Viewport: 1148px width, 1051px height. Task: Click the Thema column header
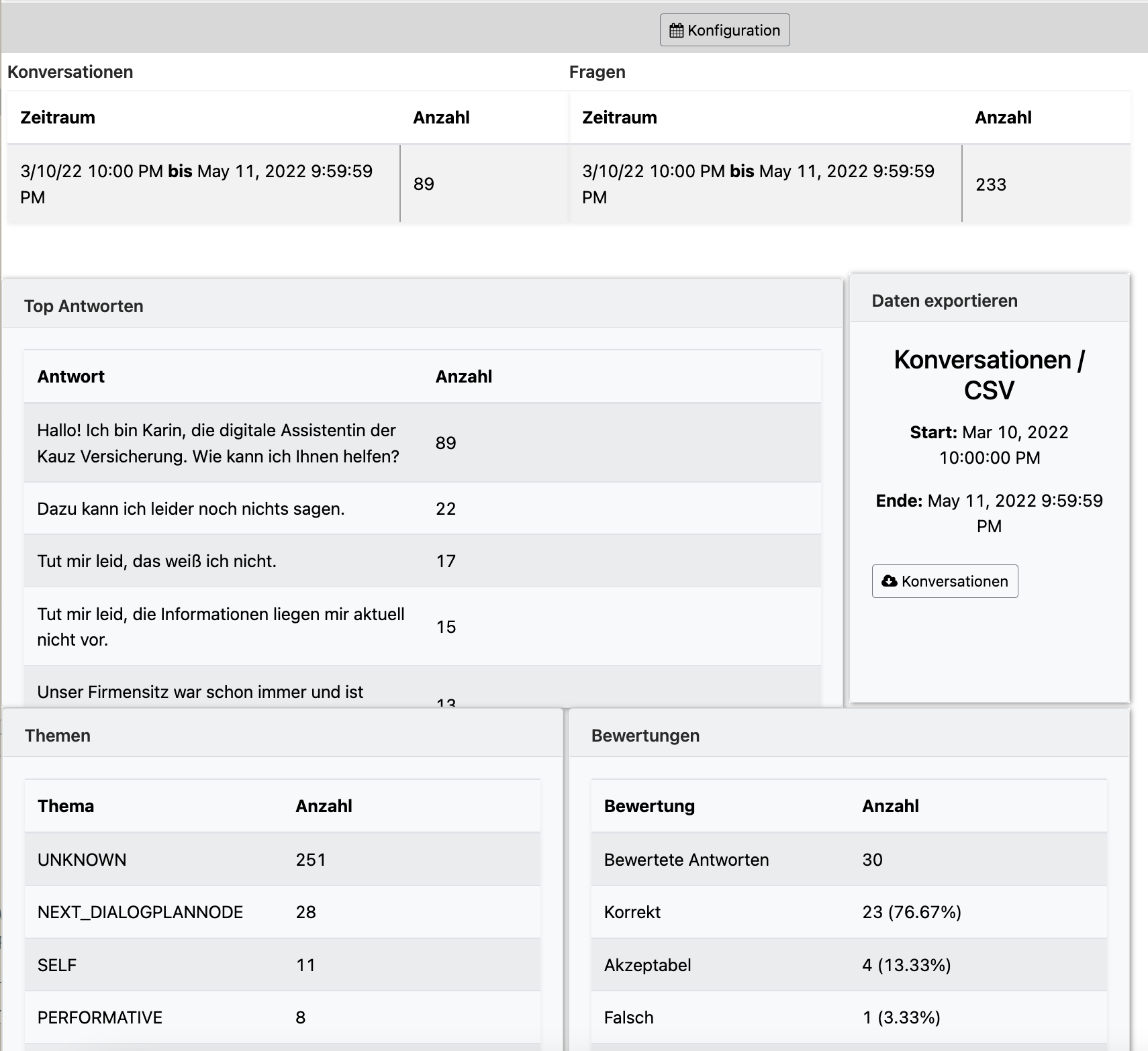tap(66, 806)
